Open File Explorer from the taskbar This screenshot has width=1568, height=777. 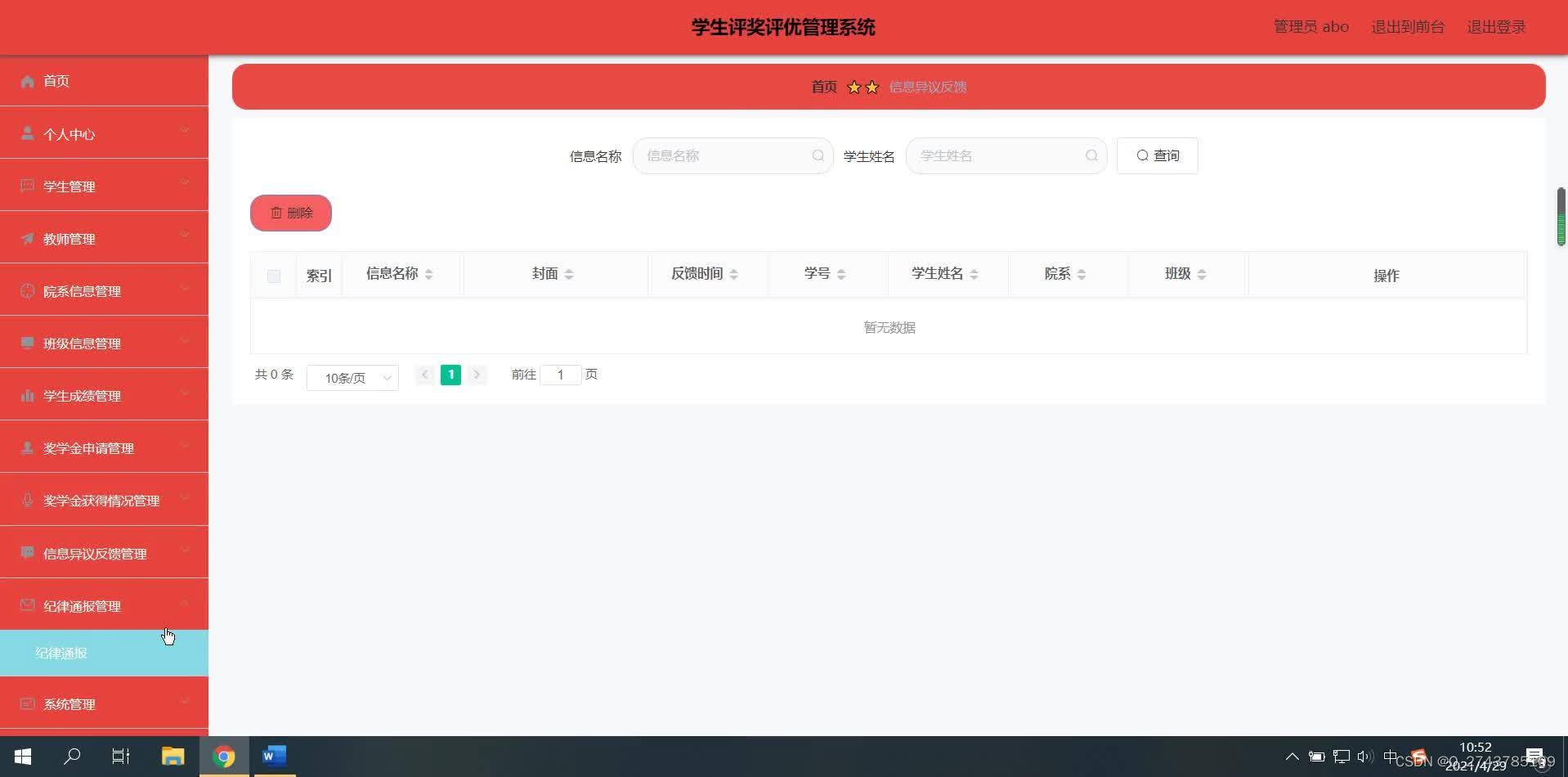tap(172, 757)
